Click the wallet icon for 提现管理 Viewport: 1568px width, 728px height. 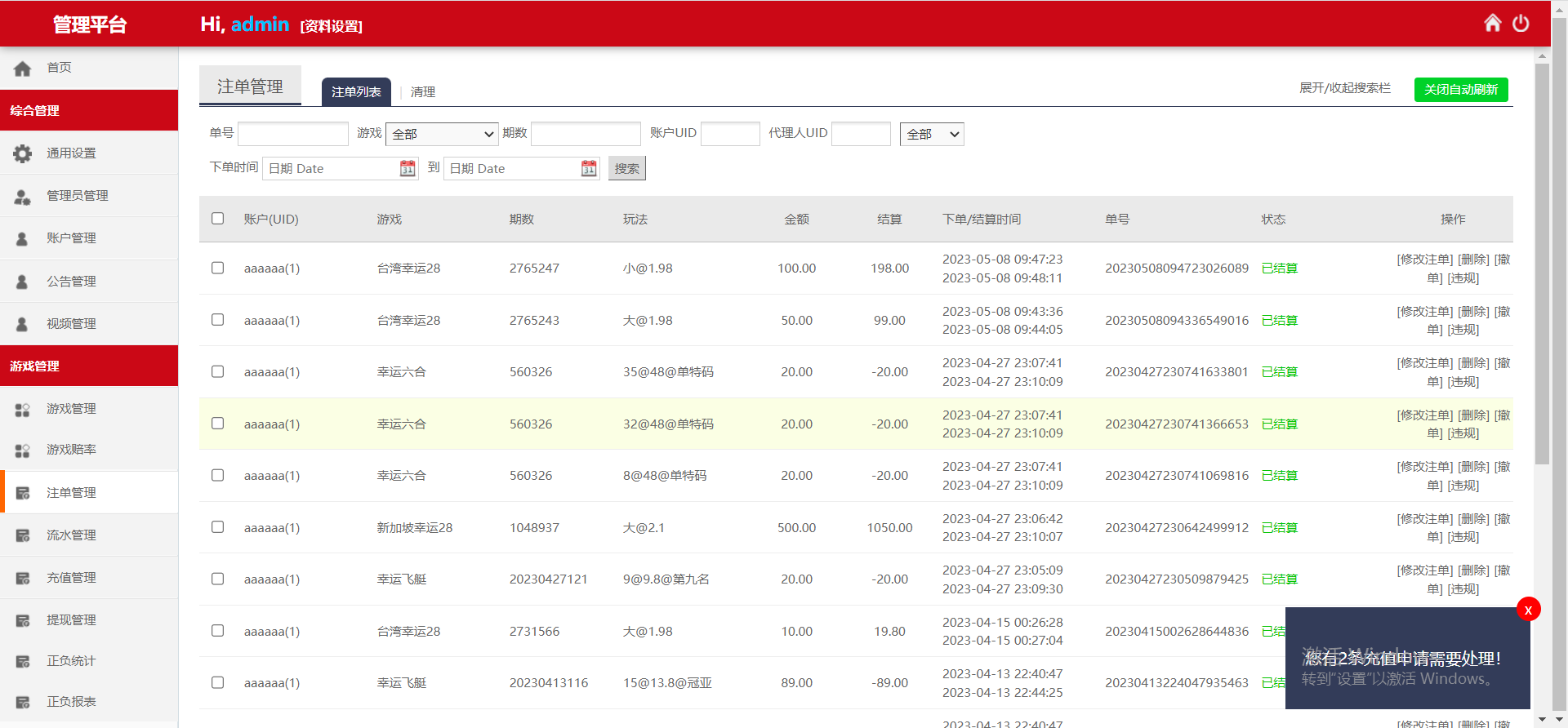coord(23,620)
